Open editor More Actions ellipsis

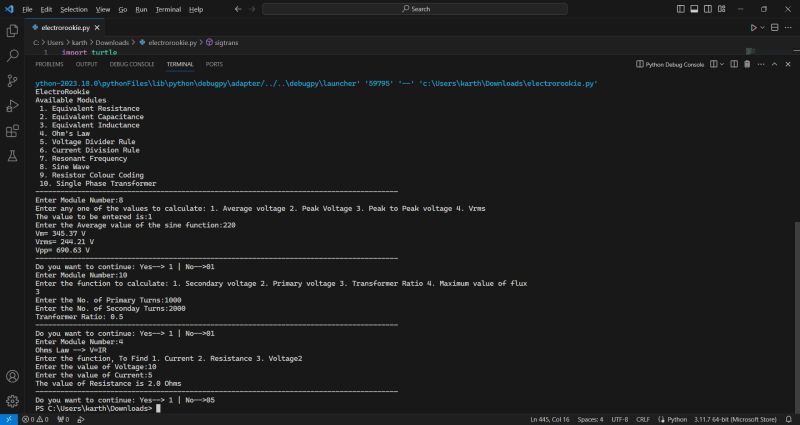788,28
